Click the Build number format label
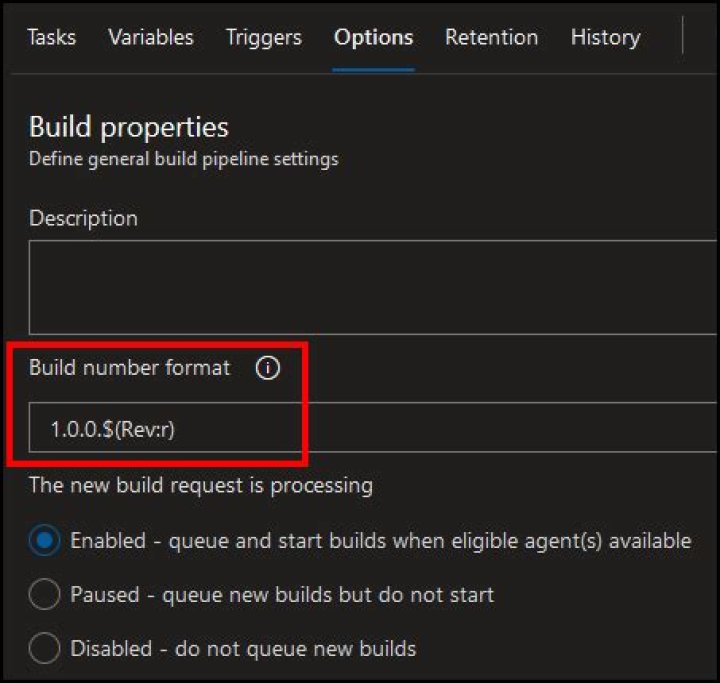 [130, 368]
